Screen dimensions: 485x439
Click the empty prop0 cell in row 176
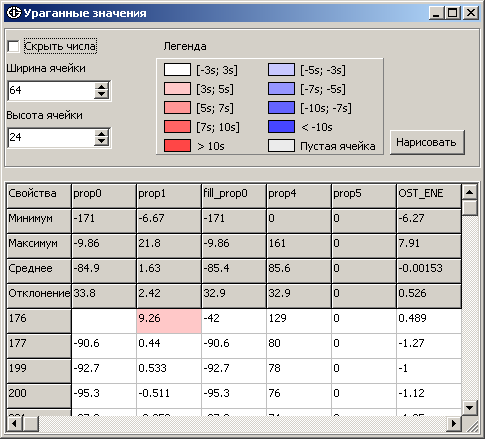104,321
